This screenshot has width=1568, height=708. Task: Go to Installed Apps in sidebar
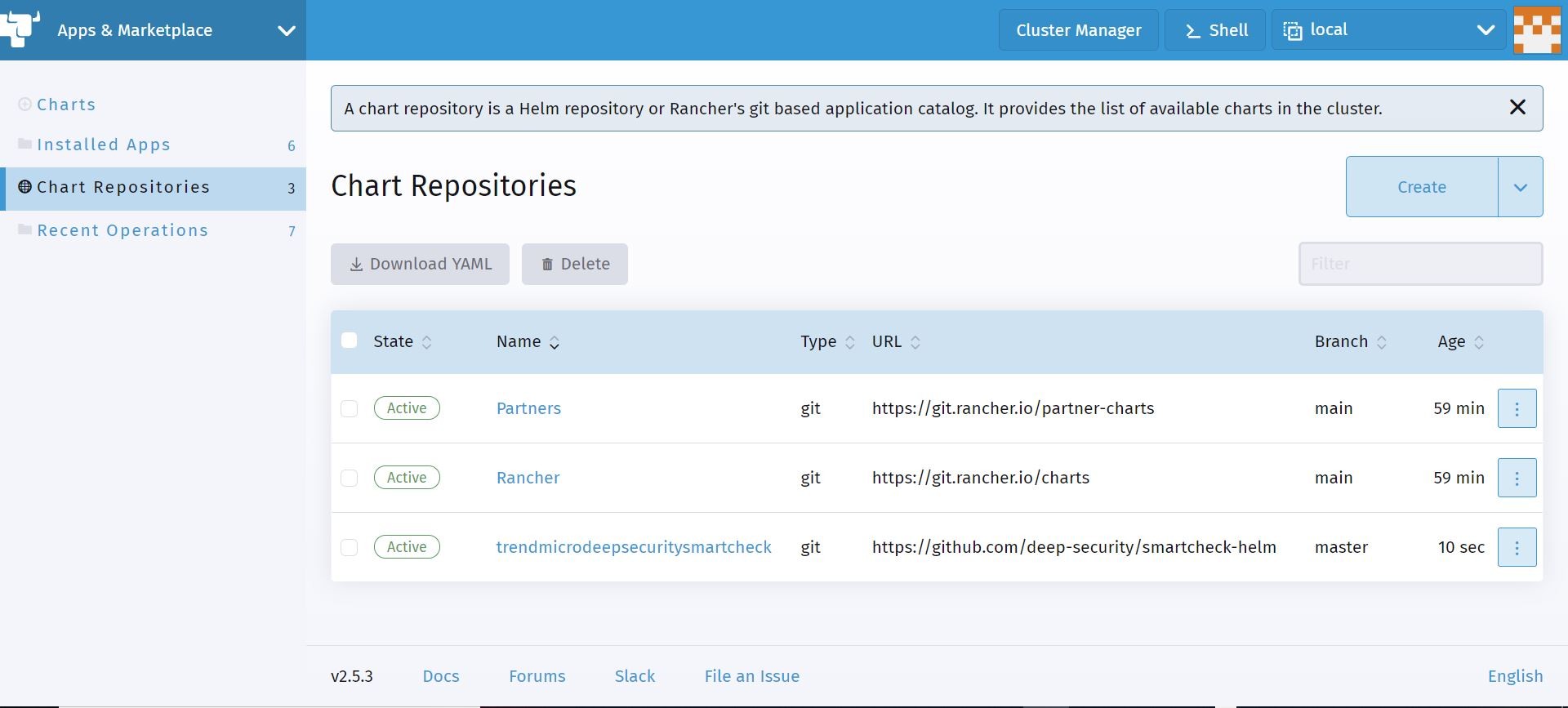pyautogui.click(x=104, y=145)
